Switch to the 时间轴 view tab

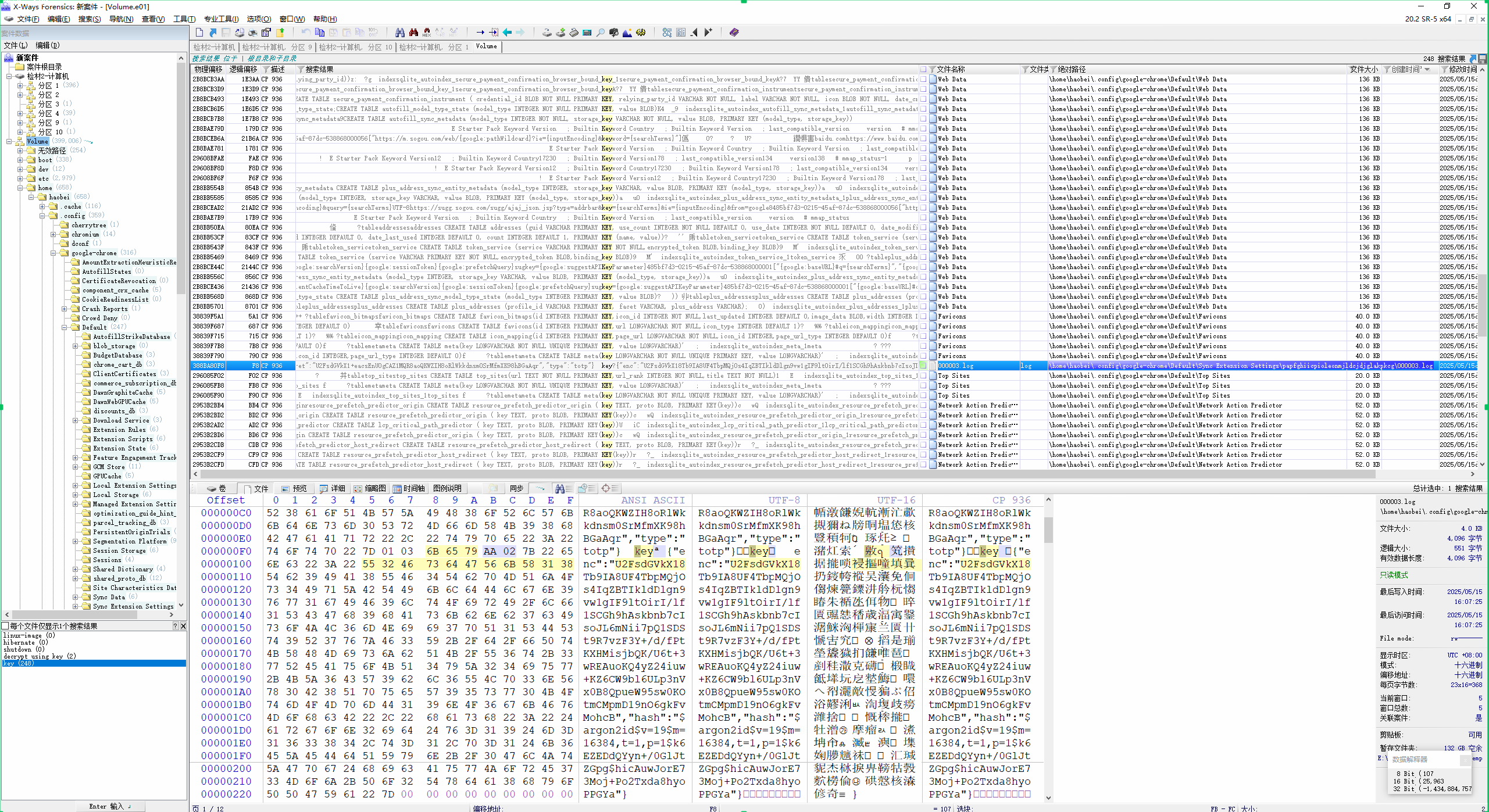click(x=409, y=488)
